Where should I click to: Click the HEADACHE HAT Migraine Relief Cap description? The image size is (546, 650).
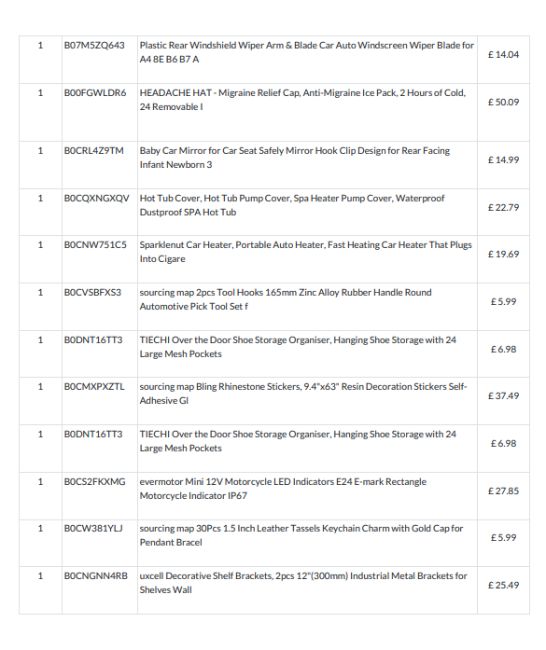point(303,99)
